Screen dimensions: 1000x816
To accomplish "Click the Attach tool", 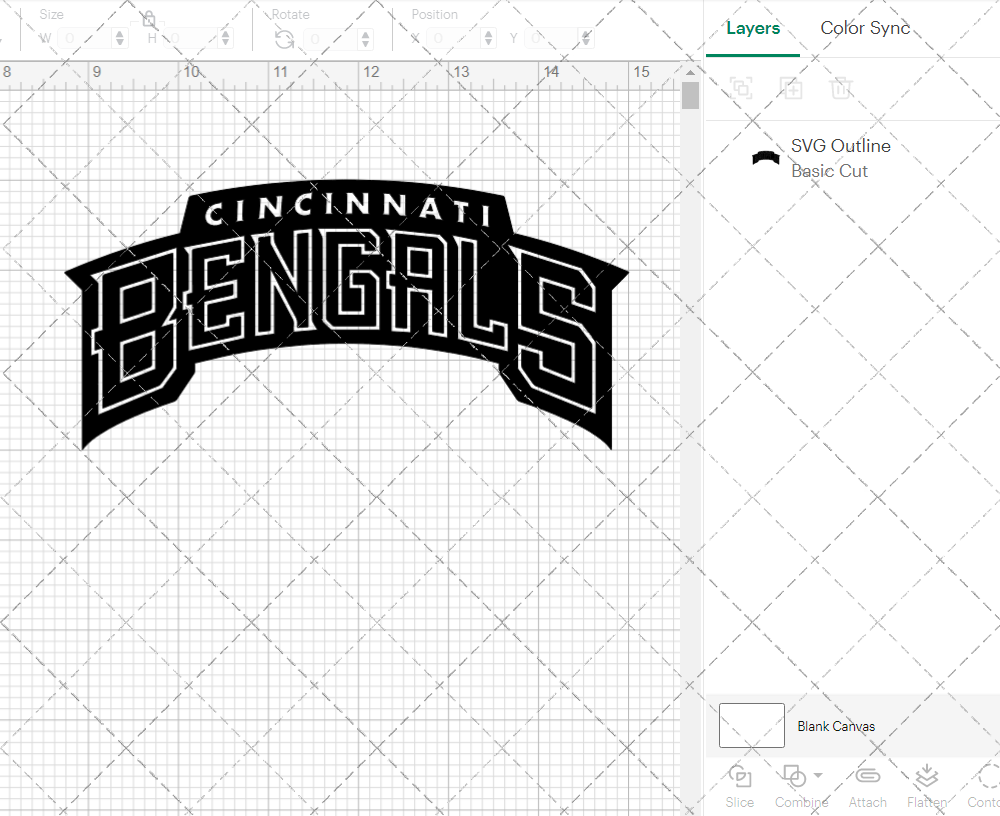I will [x=867, y=787].
